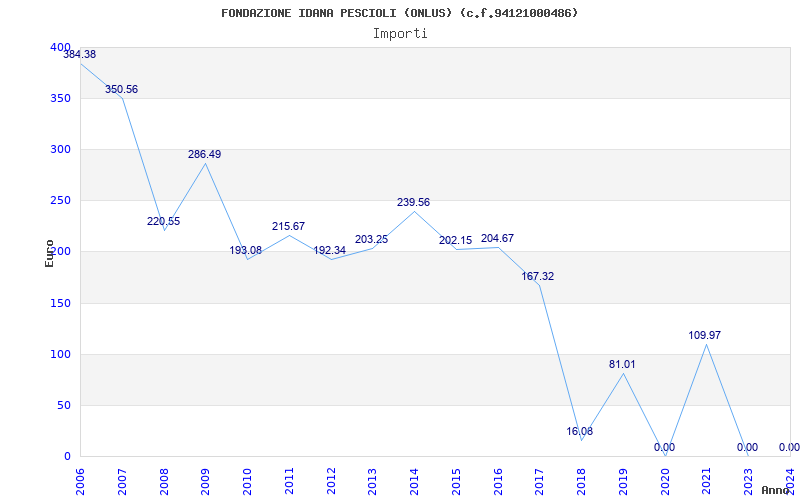Click the 286.49 data label
The height and width of the screenshot is (500, 800).
205,154
